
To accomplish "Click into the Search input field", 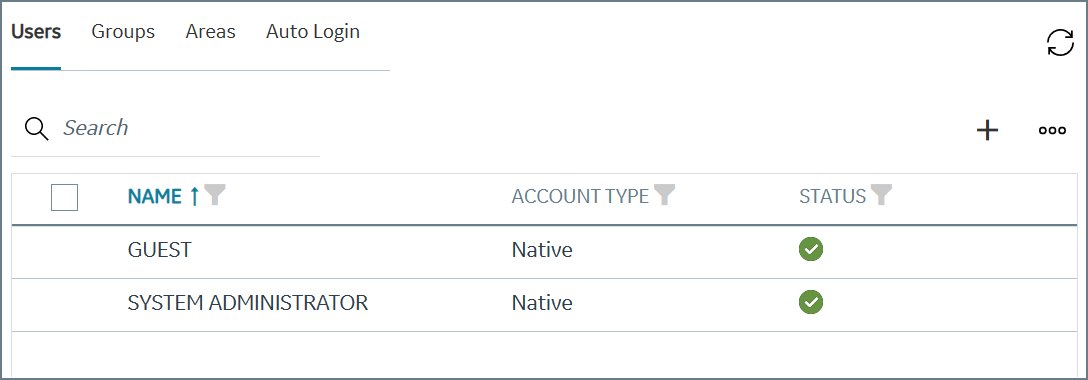I will pyautogui.click(x=187, y=128).
